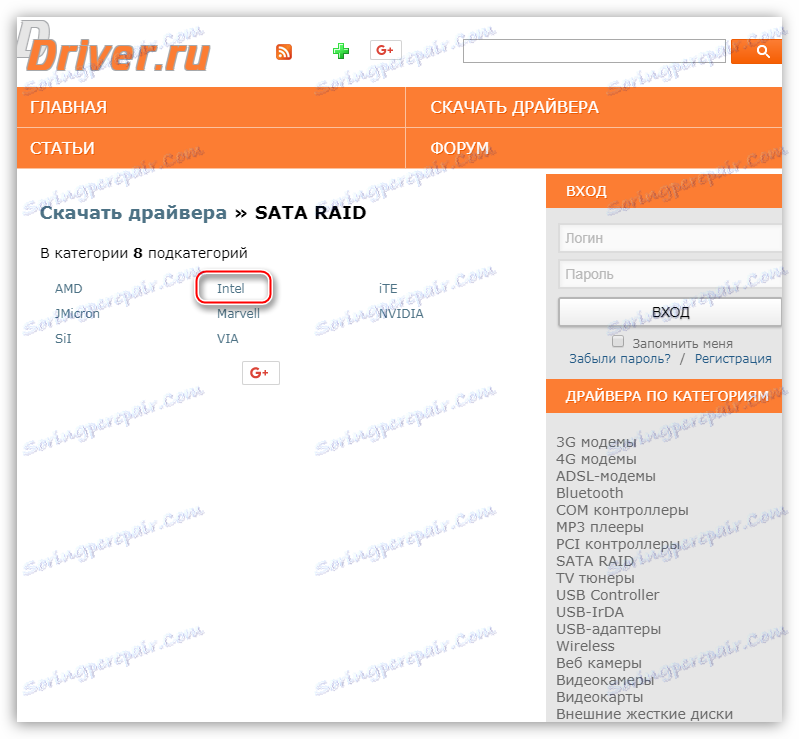This screenshot has width=799, height=739.
Task: Click the Пароль input field
Action: (670, 274)
